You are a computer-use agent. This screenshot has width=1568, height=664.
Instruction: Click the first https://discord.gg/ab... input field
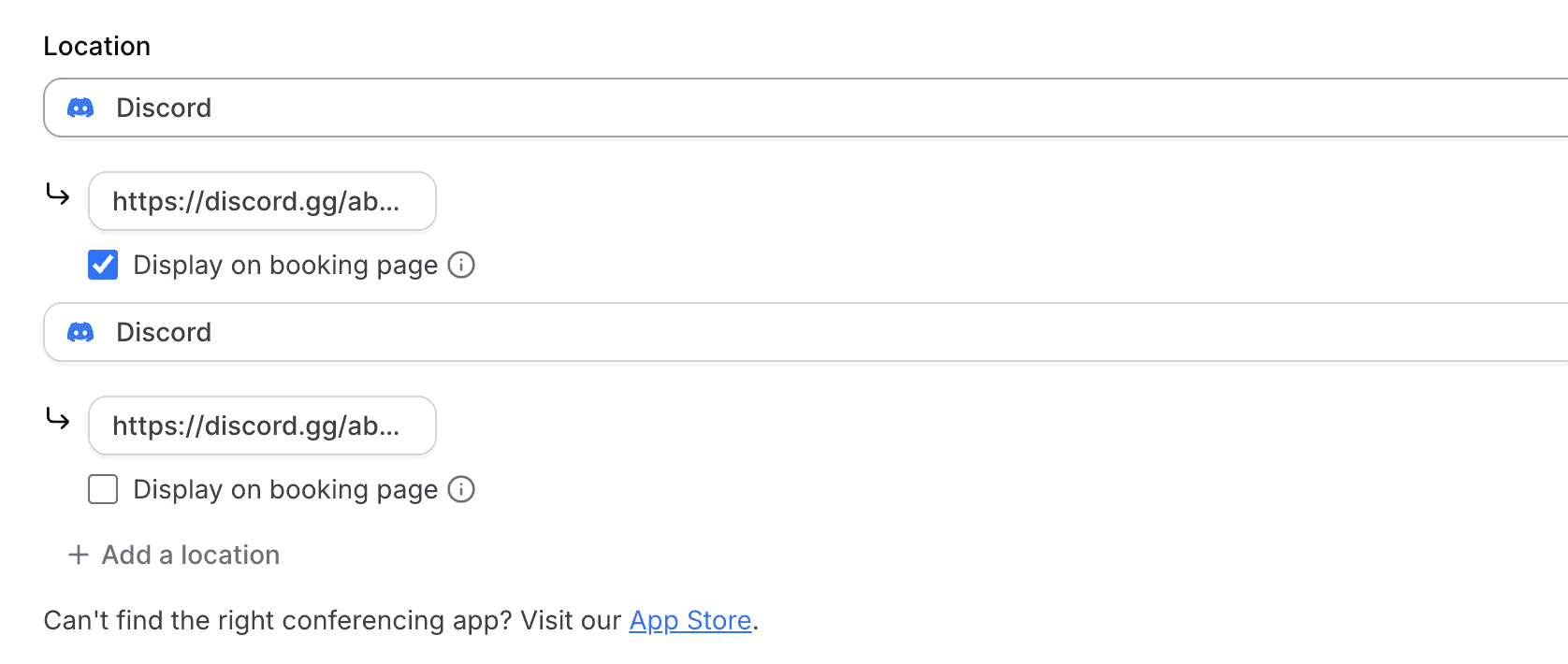click(x=262, y=201)
